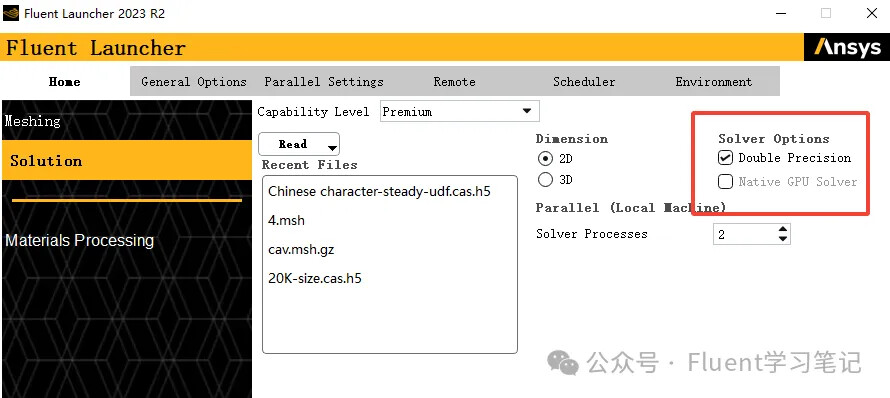This screenshot has width=890, height=398.
Task: Decrease Solver Processes with down arrow
Action: [x=783, y=238]
